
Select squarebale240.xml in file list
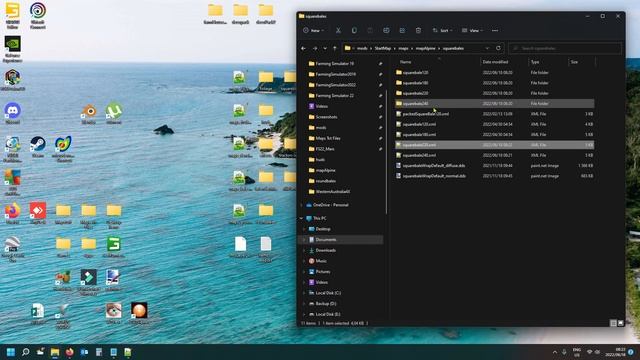point(494,155)
